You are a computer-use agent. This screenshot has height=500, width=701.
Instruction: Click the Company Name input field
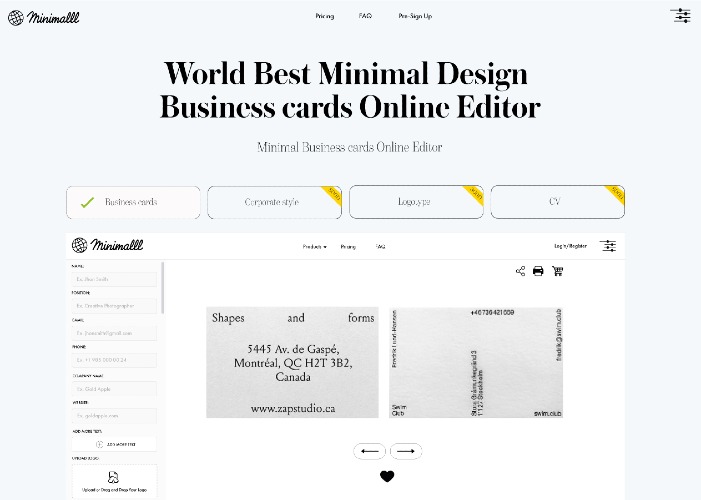tap(114, 389)
